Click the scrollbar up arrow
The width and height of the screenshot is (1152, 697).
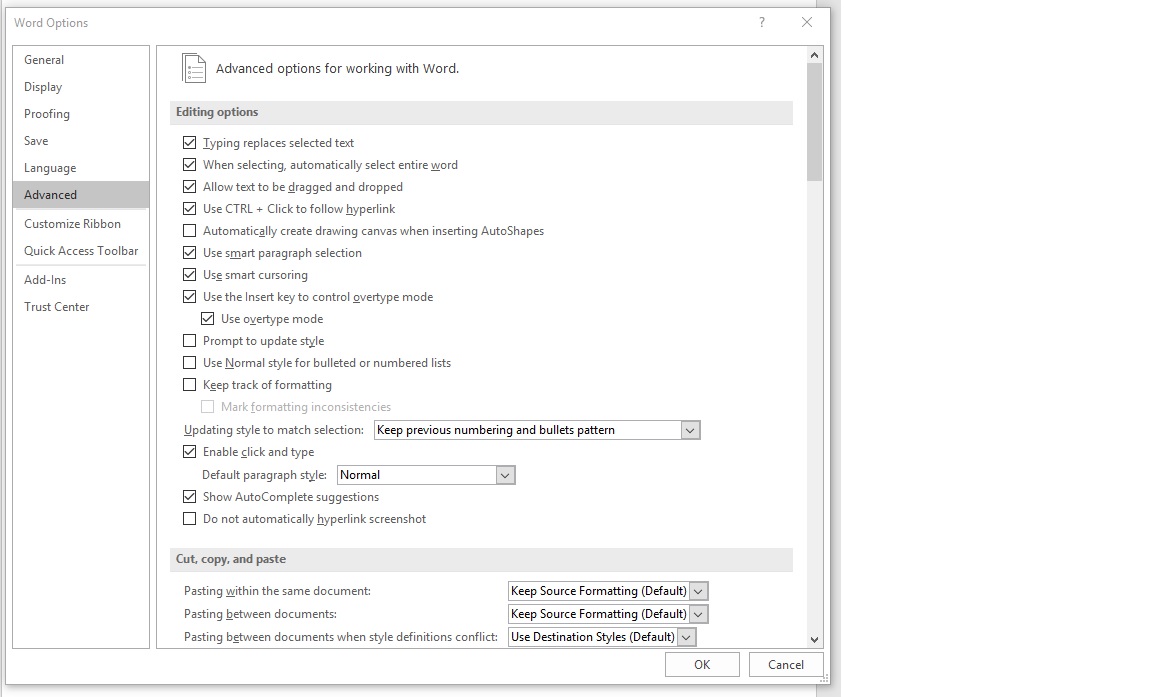click(814, 55)
